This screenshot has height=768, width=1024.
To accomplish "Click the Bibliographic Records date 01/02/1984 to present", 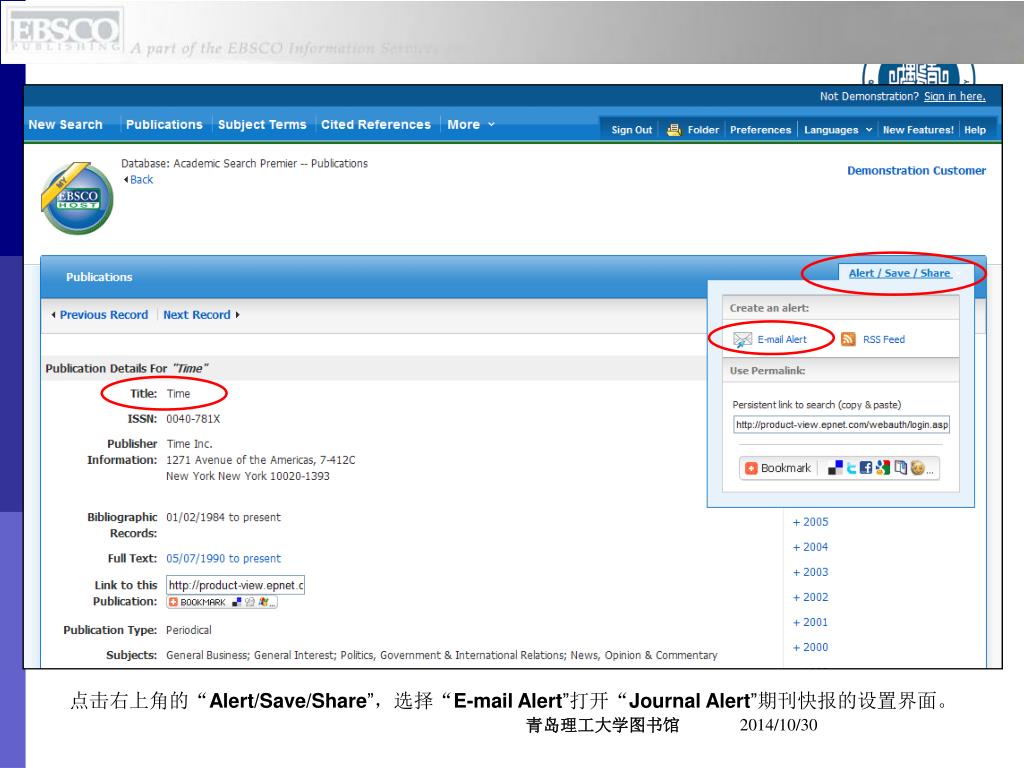I will click(x=223, y=517).
